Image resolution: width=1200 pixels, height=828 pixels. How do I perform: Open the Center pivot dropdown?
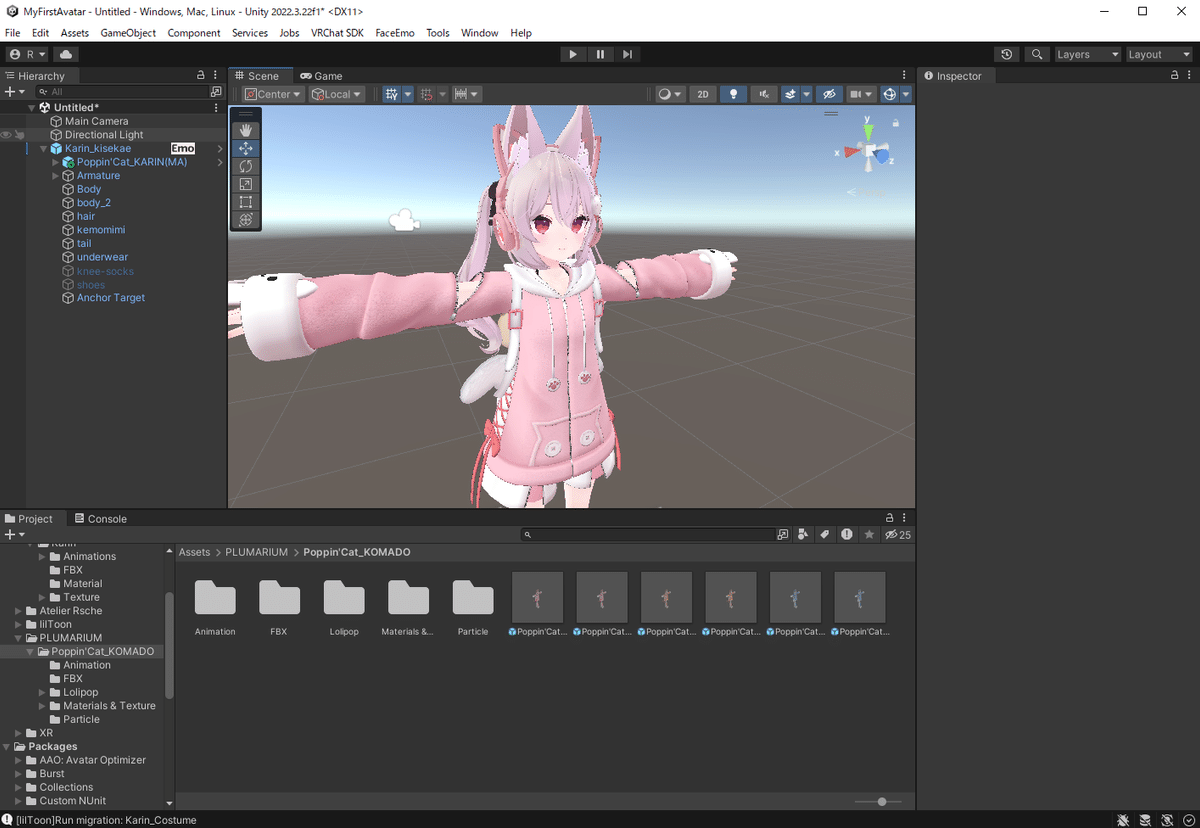[274, 94]
